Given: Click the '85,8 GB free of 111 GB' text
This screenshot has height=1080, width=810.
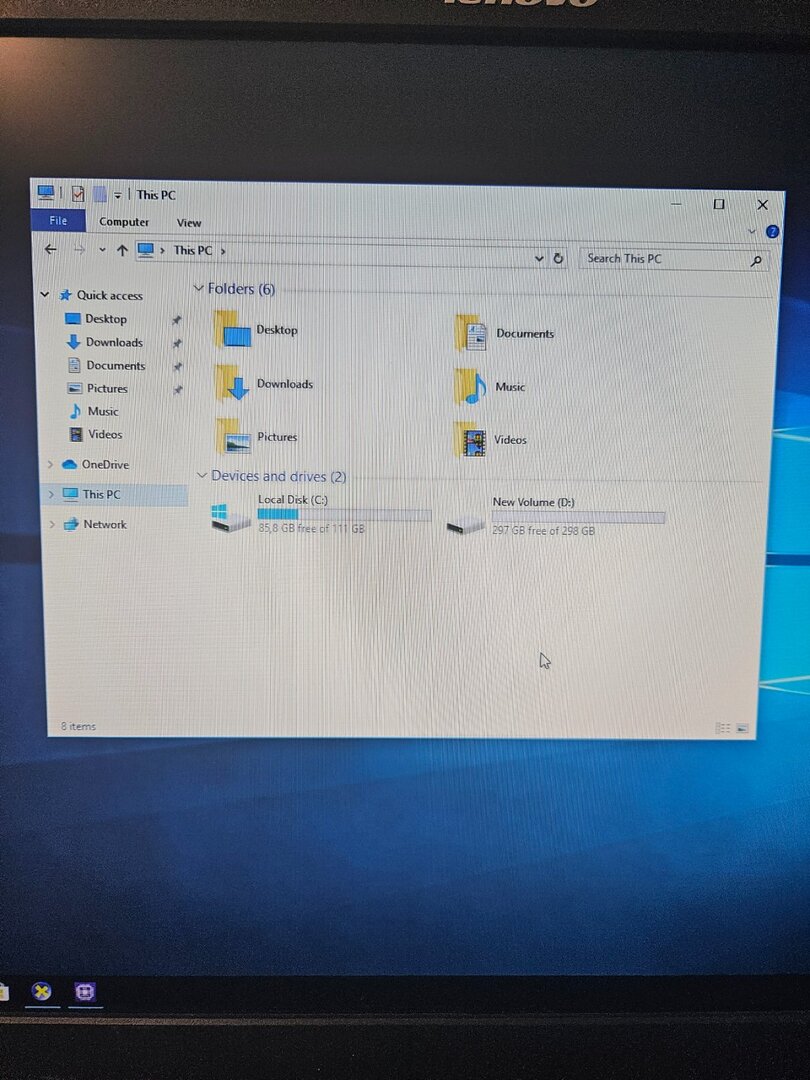Looking at the screenshot, I should click(x=311, y=529).
